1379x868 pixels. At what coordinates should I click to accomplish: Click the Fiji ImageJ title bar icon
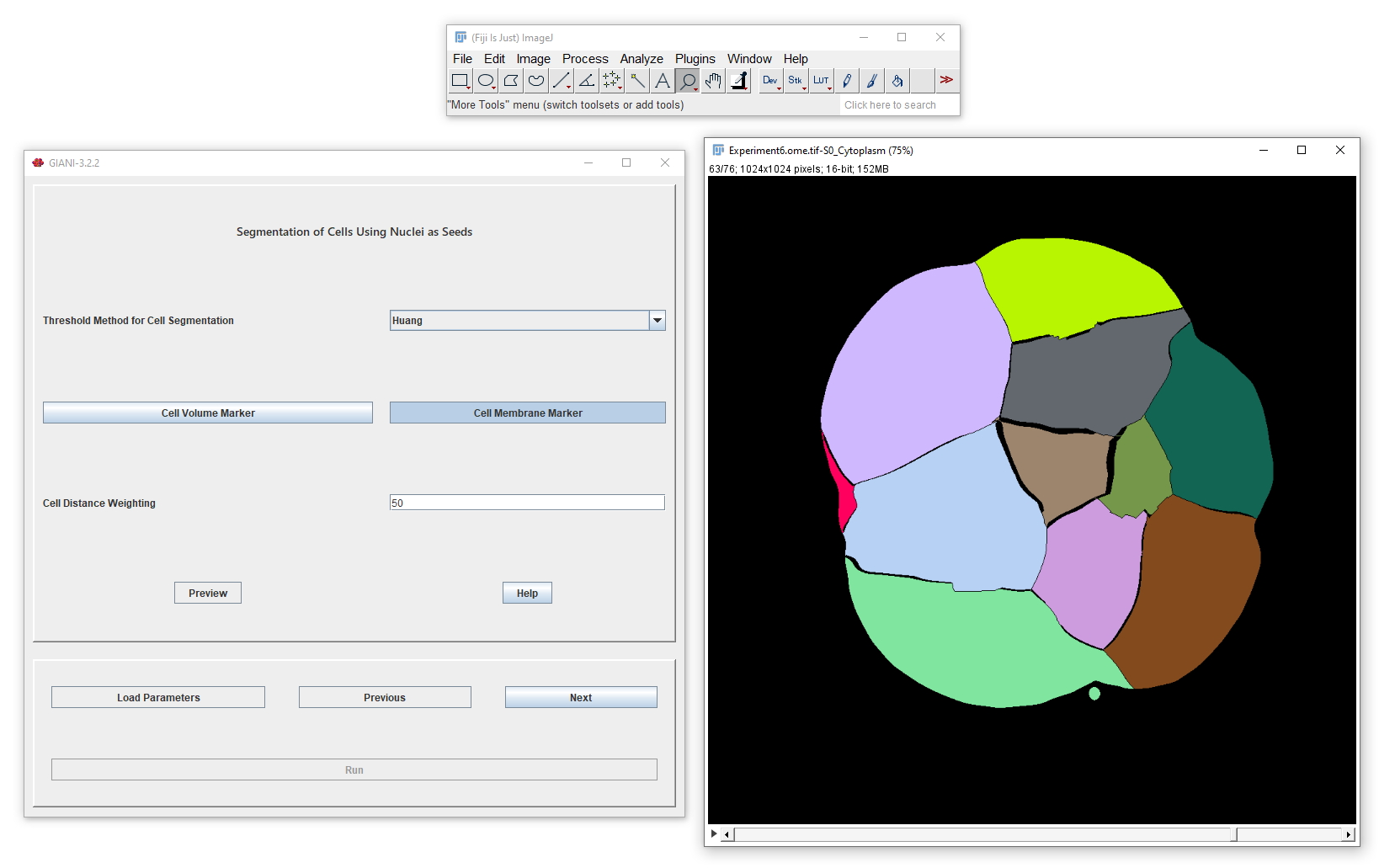tap(461, 37)
